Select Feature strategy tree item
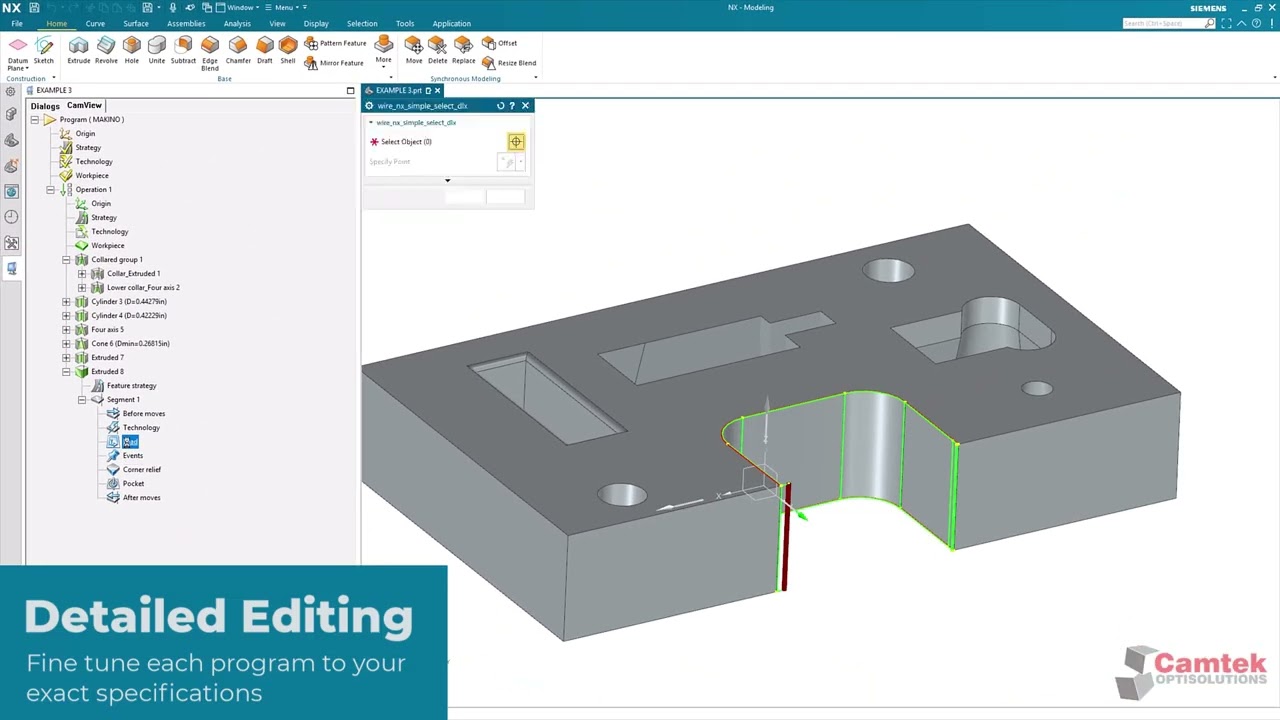The height and width of the screenshot is (720, 1280). pyautogui.click(x=131, y=386)
